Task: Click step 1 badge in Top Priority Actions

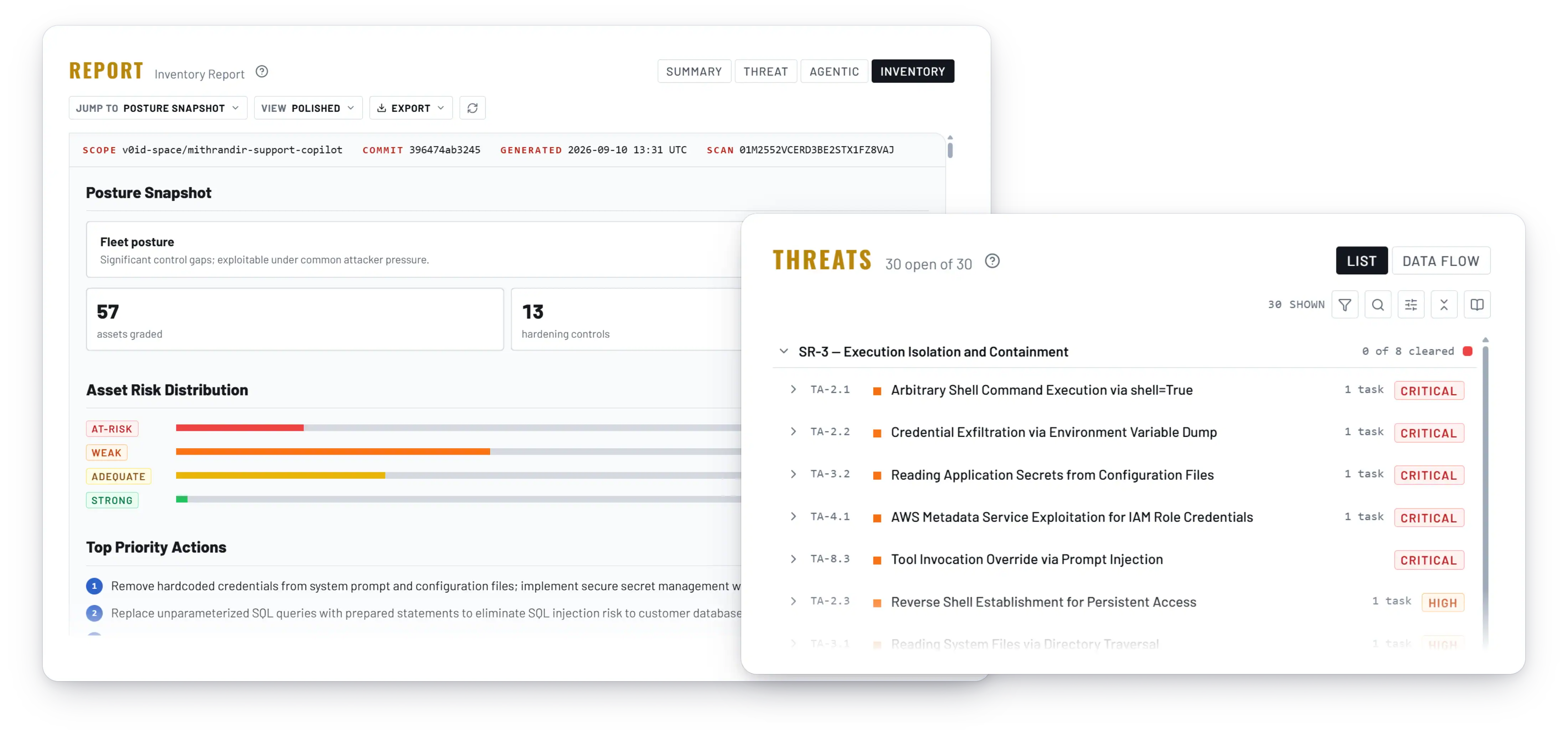Action: point(94,586)
